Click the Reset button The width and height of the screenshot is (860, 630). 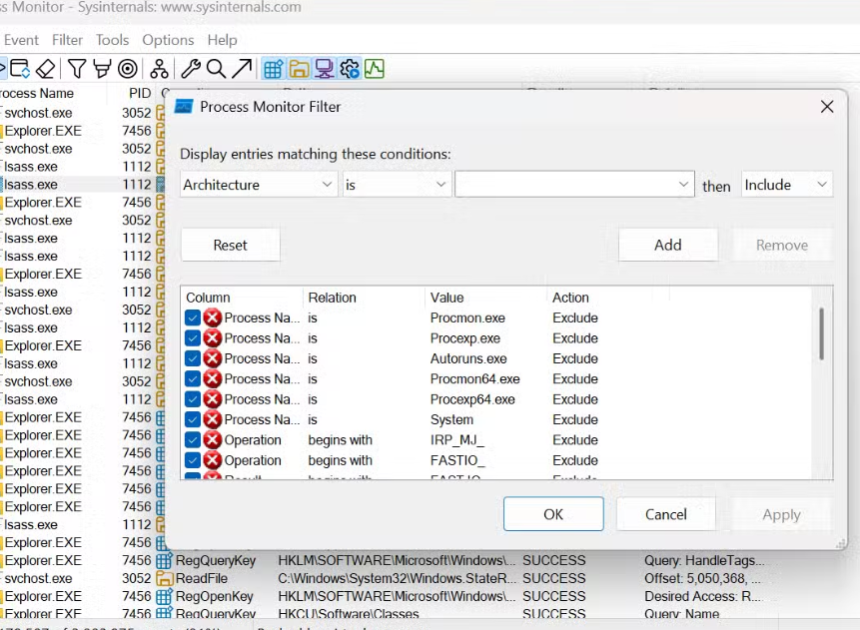click(230, 245)
